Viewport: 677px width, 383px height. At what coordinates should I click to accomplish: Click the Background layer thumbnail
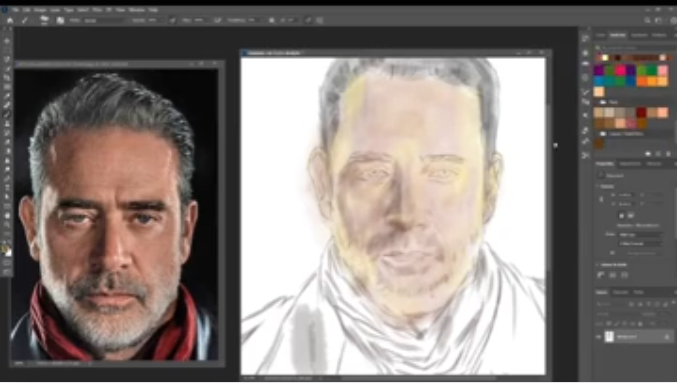coord(609,337)
